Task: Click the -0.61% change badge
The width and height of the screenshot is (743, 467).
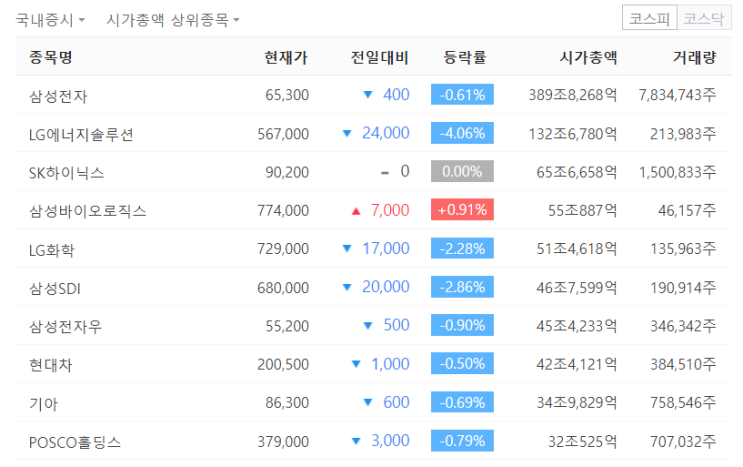Action: coord(462,94)
